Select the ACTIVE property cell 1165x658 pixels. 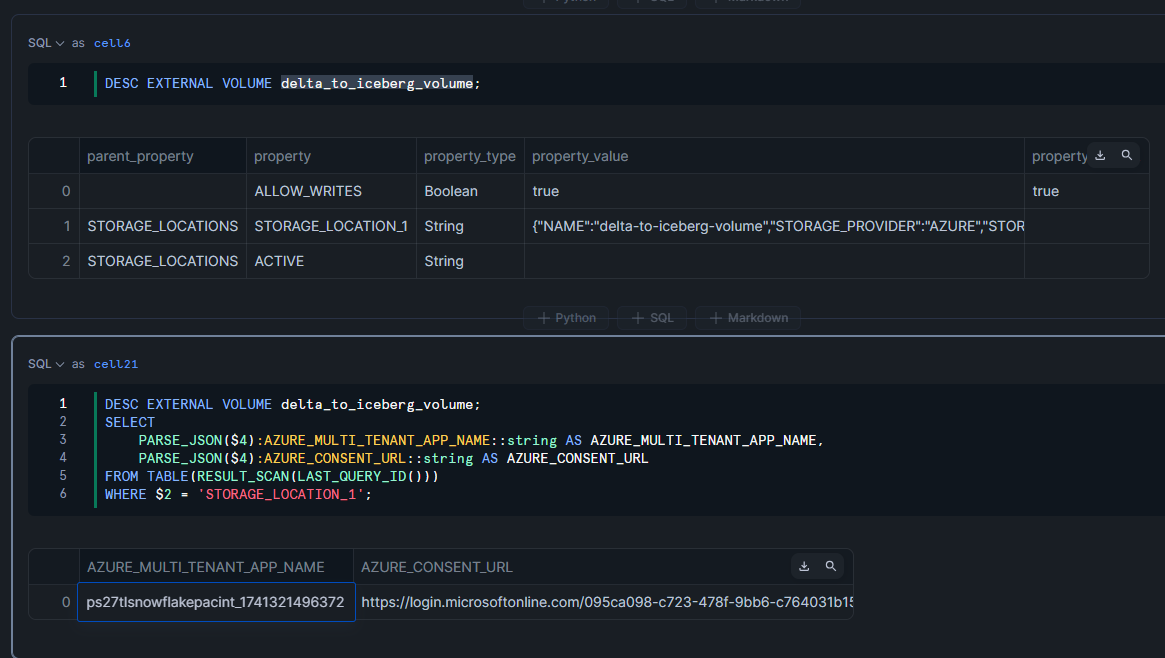pyautogui.click(x=331, y=261)
